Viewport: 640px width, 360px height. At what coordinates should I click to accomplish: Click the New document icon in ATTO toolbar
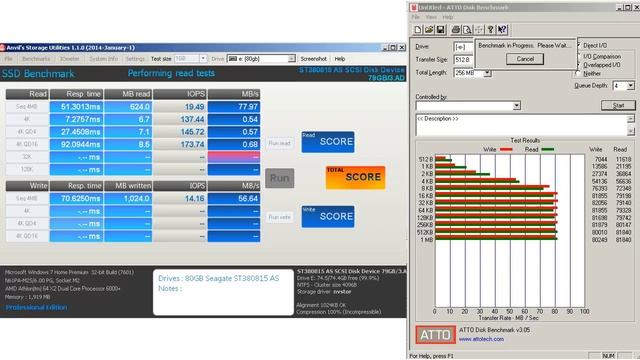(418, 29)
